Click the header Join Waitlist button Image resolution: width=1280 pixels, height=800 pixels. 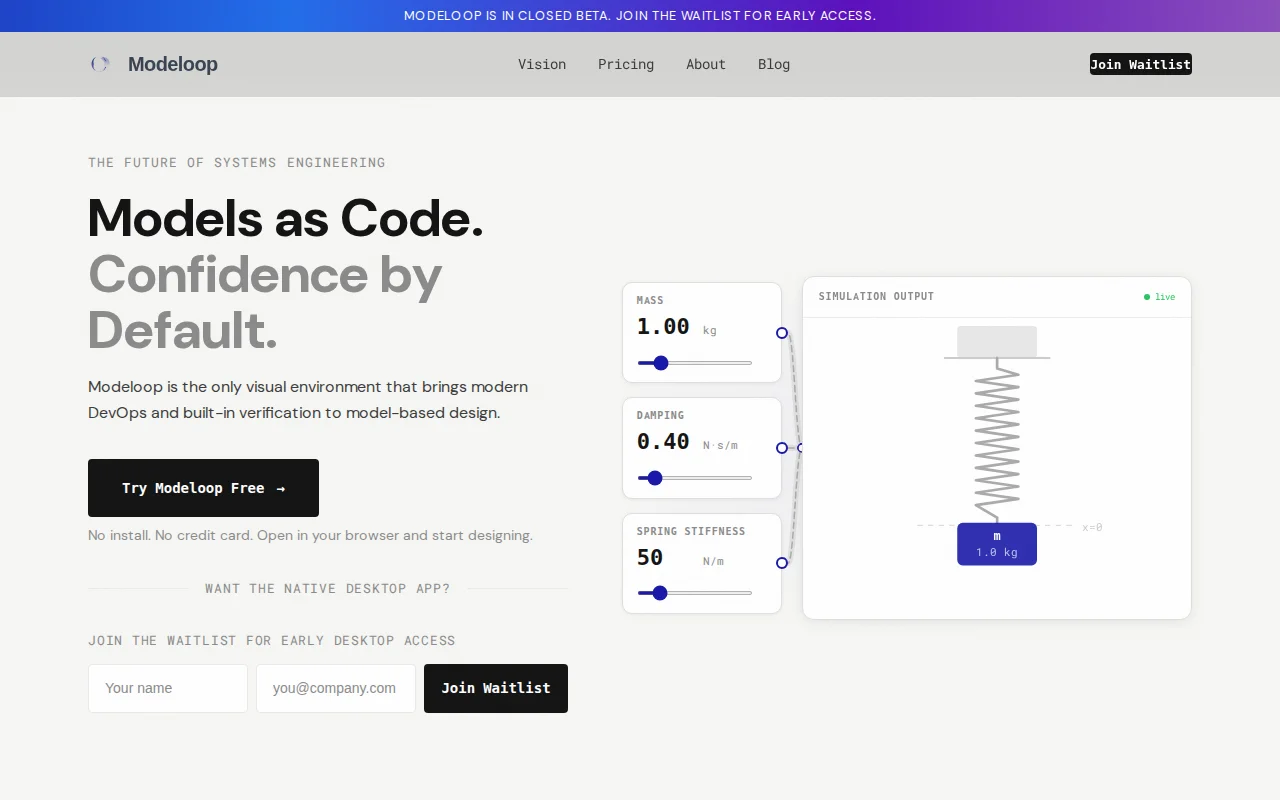tap(1141, 64)
